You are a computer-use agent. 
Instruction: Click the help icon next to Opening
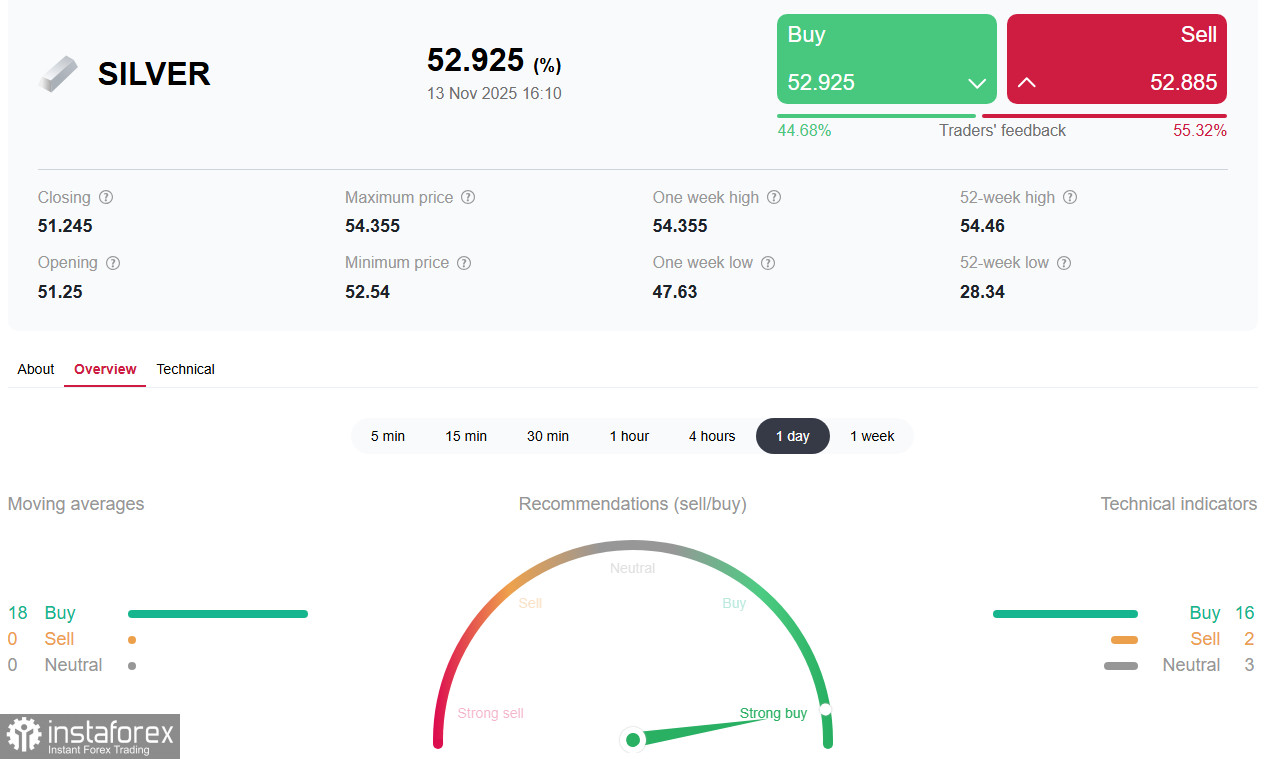[112, 262]
